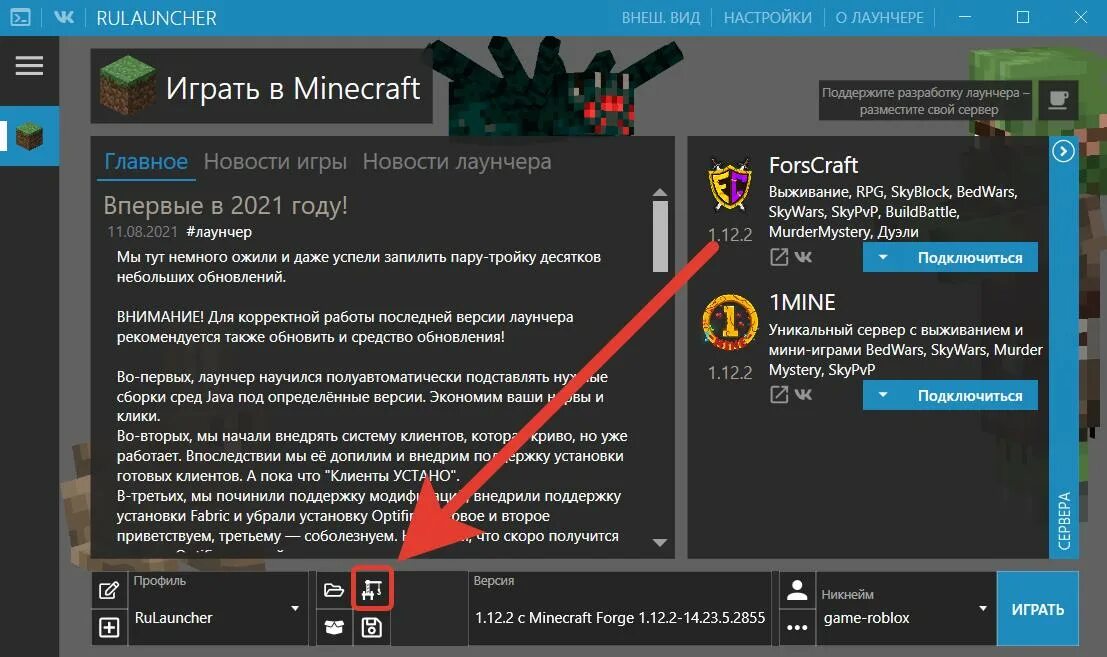This screenshot has width=1107, height=657.
Task: Select the version 1.12.2 Forge field
Action: (620, 609)
